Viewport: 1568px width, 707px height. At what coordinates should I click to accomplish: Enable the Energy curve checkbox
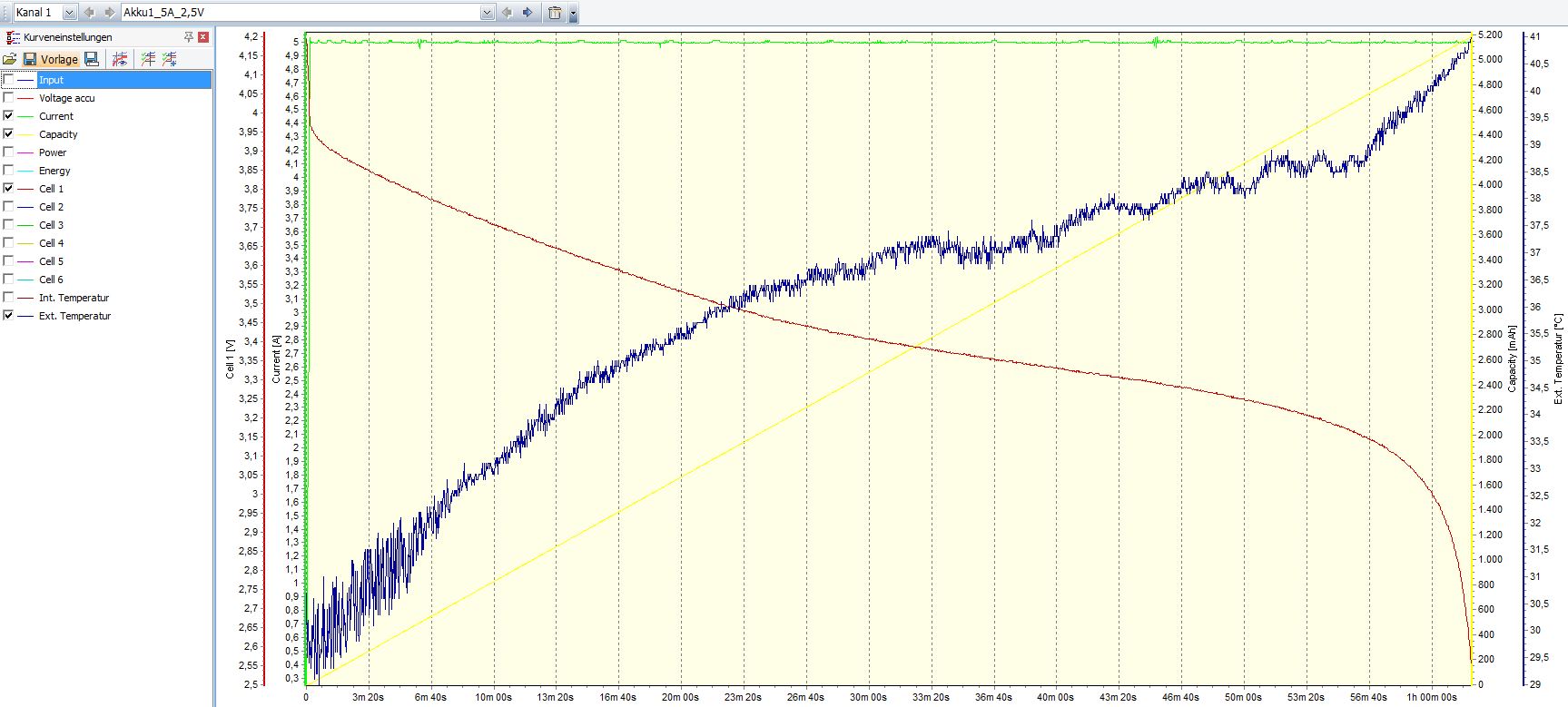[x=8, y=171]
